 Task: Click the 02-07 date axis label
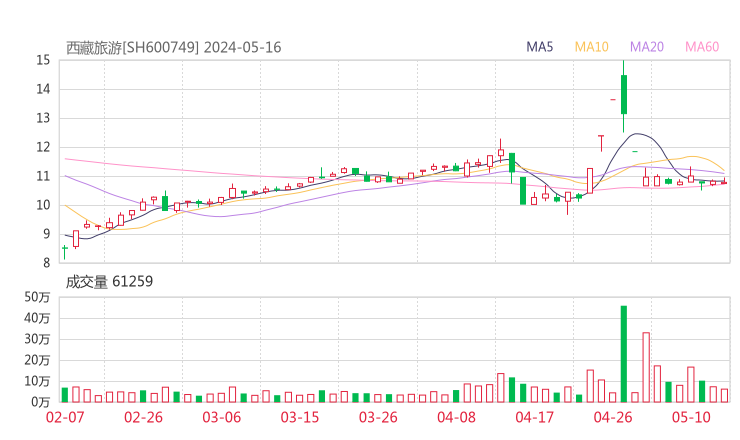pyautogui.click(x=65, y=417)
